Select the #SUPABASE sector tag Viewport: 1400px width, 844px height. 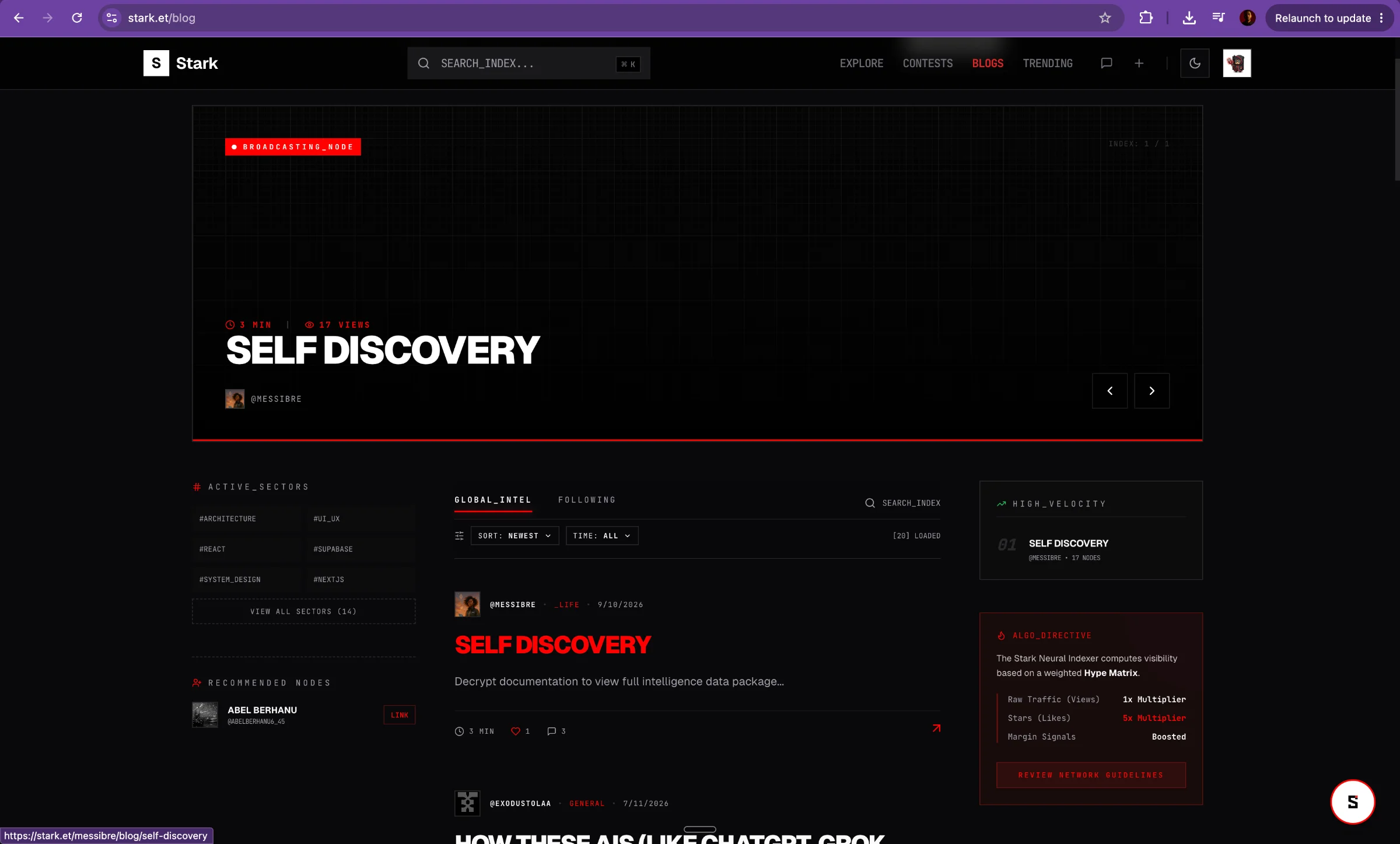point(360,549)
